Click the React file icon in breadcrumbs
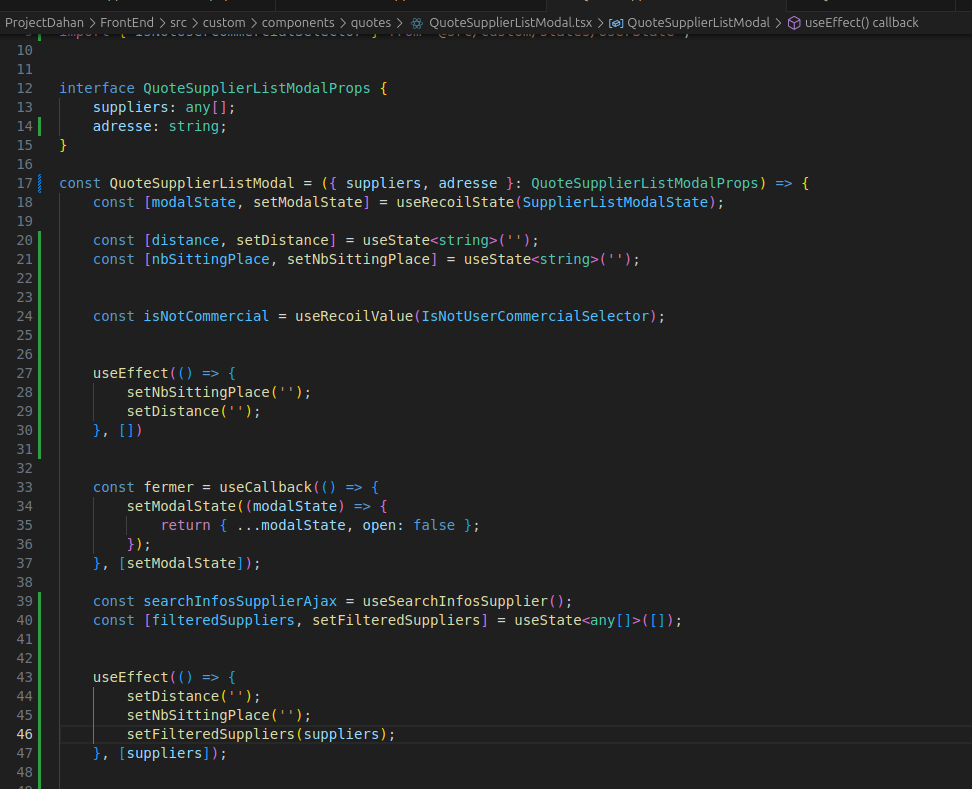This screenshot has width=972, height=789. click(x=417, y=22)
